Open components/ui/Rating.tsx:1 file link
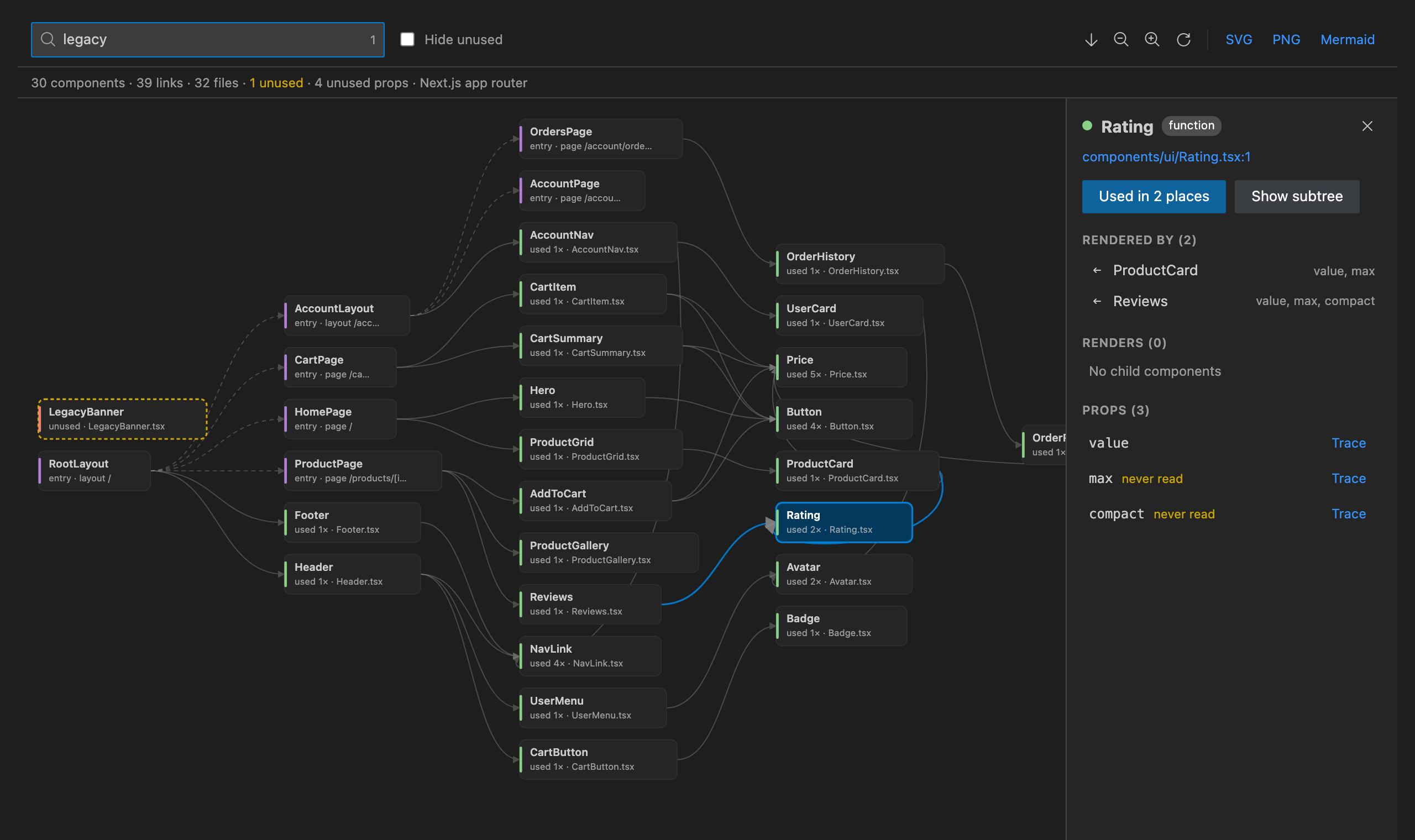Viewport: 1415px width, 840px height. (1166, 157)
